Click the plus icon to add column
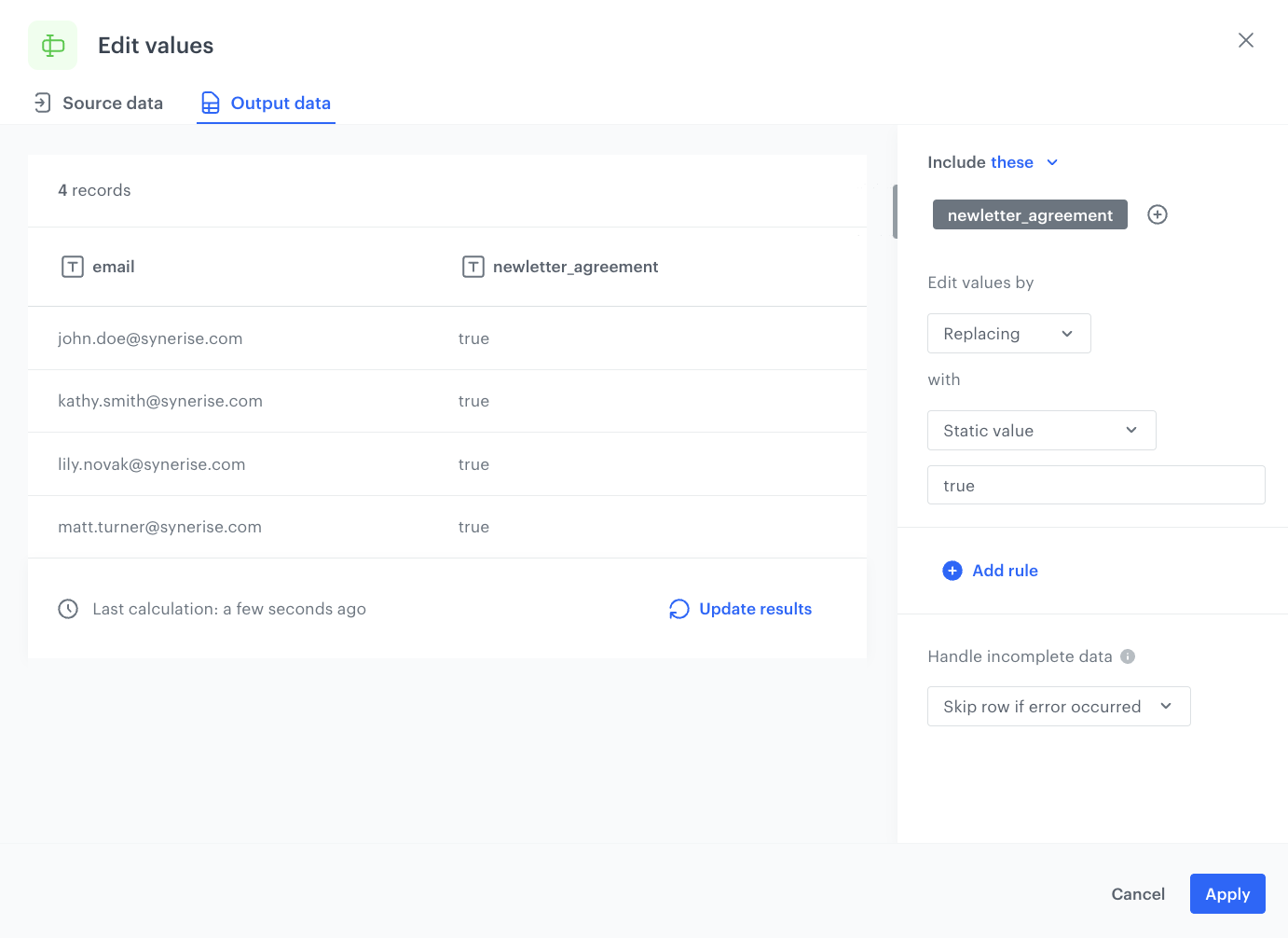 [x=1157, y=214]
